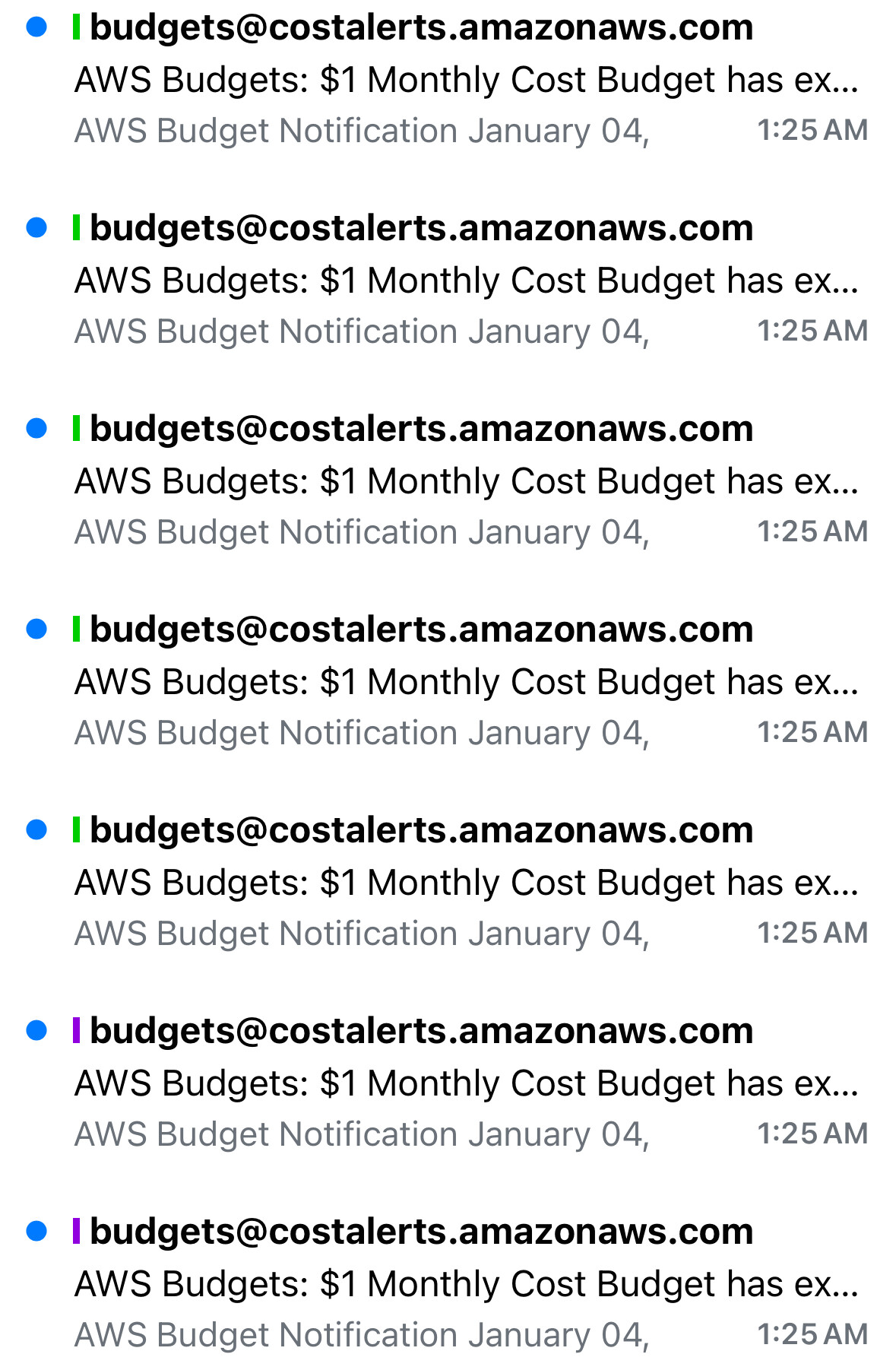
Task: Select the third email's AWS Budgets subject line
Action: (466, 481)
